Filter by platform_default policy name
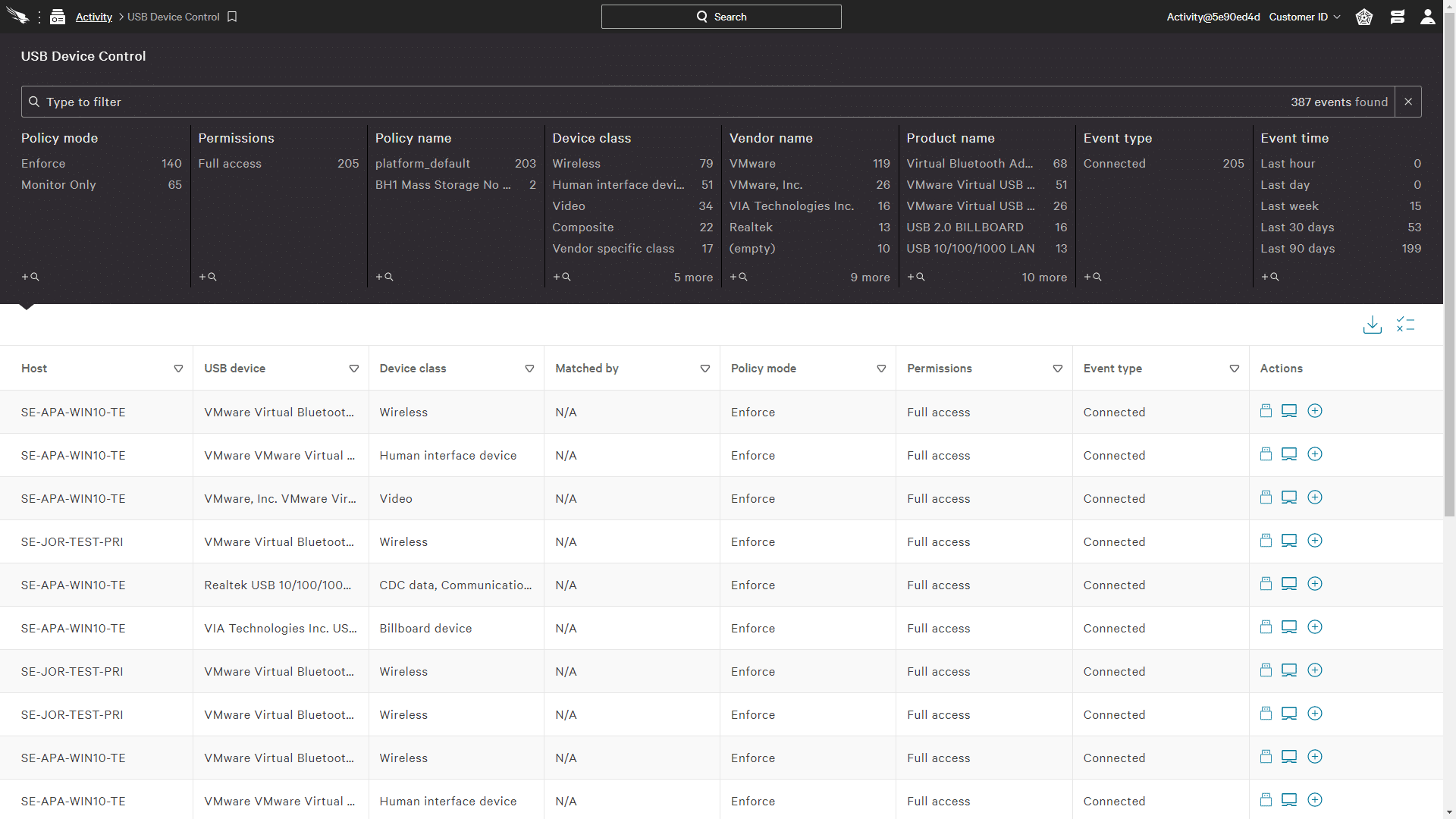 click(x=456, y=164)
